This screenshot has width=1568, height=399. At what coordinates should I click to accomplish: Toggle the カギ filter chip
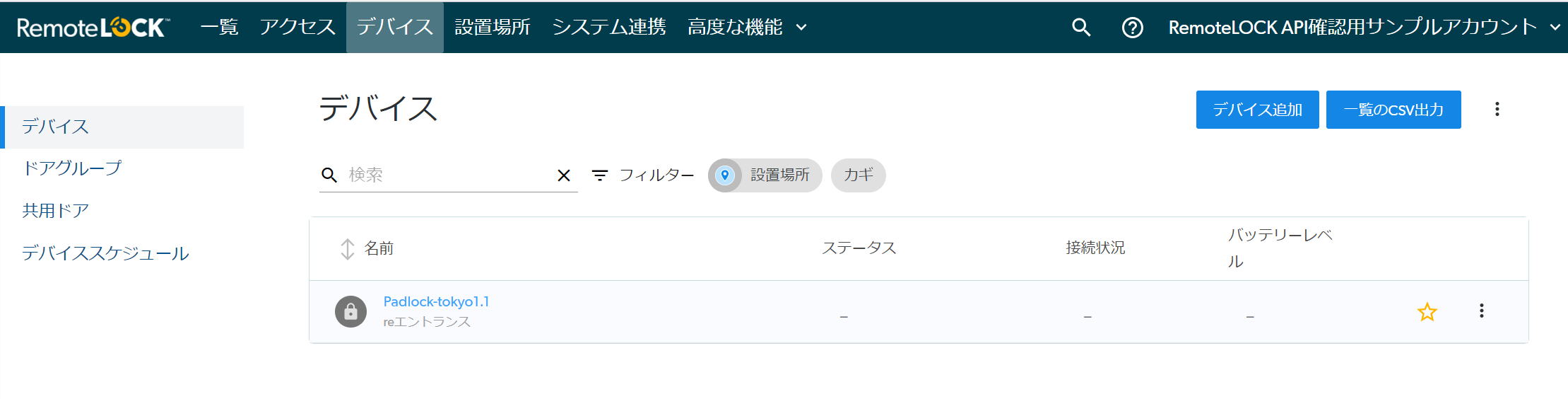tap(859, 175)
